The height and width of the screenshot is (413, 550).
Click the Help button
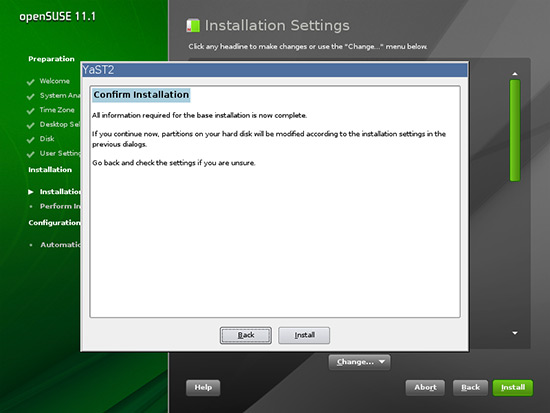[203, 387]
